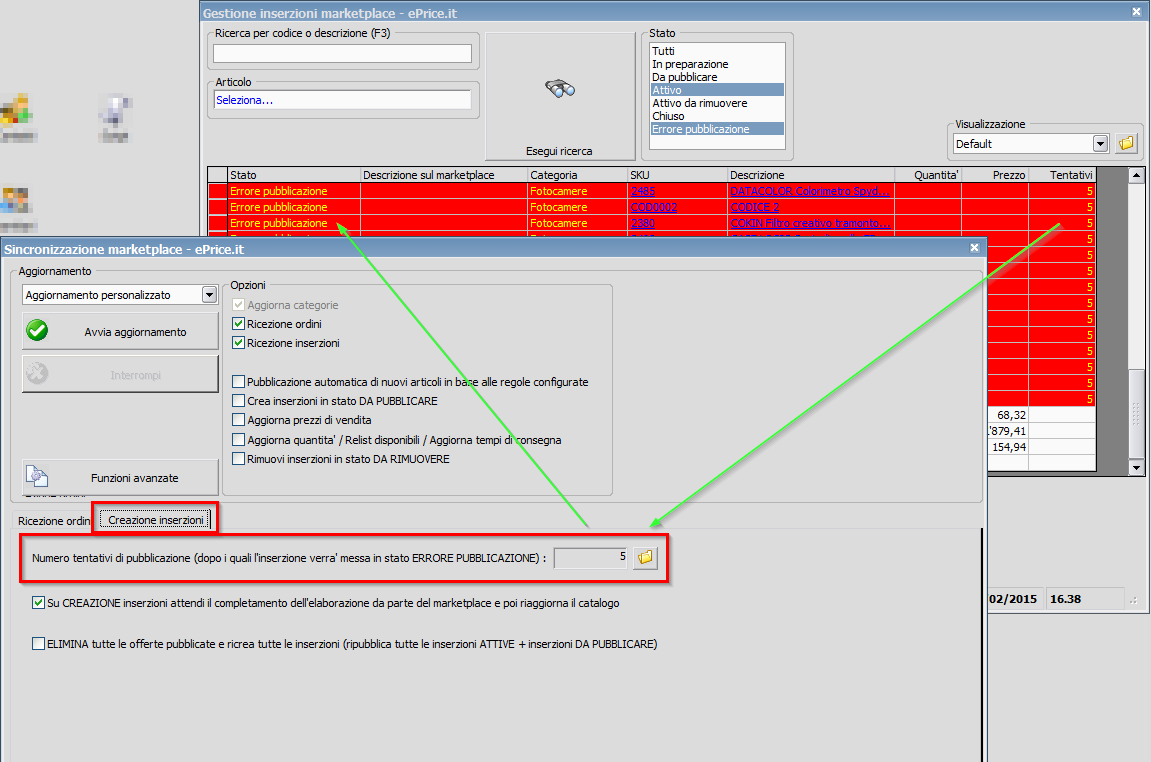Enable Aggiorna prezzi di vendita checkbox

[x=238, y=420]
